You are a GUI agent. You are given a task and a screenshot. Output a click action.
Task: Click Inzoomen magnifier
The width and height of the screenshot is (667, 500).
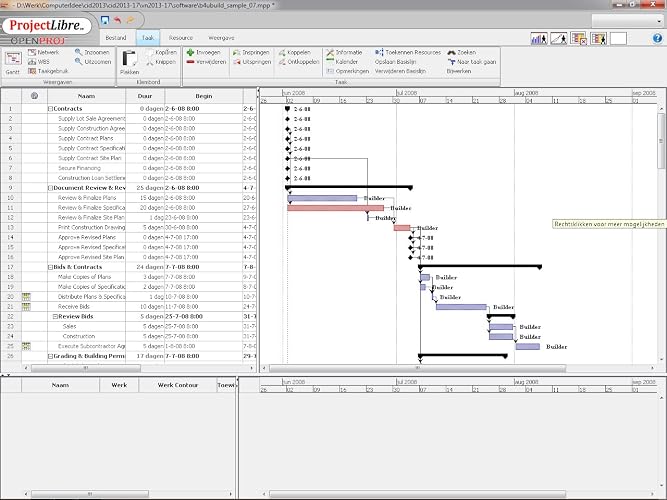point(93,52)
